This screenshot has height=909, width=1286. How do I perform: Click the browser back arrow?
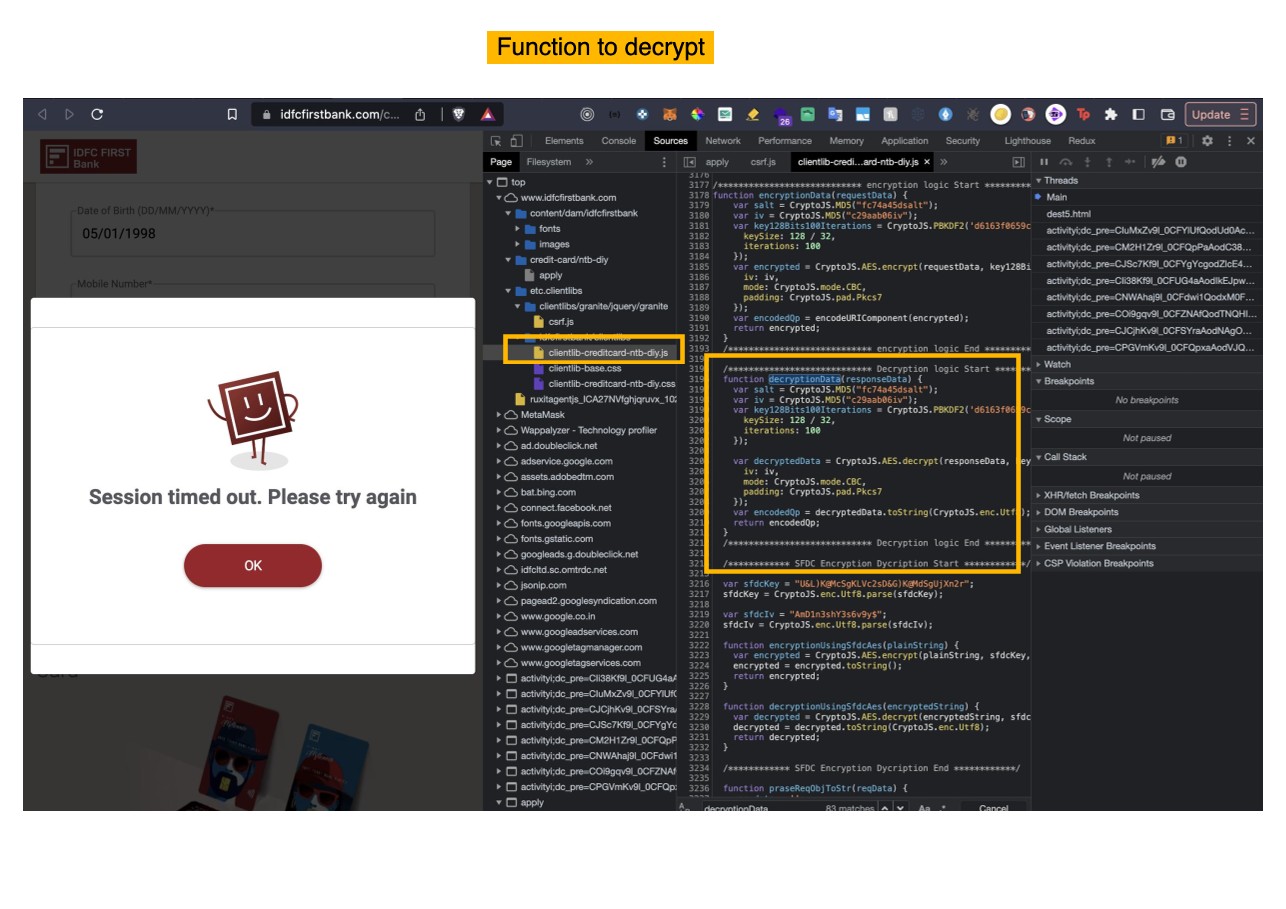42,114
